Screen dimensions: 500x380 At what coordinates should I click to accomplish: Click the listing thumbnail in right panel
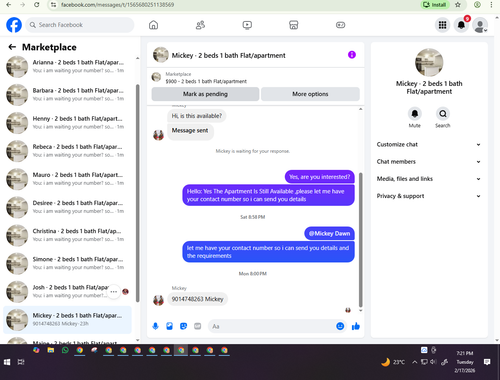(x=429, y=62)
